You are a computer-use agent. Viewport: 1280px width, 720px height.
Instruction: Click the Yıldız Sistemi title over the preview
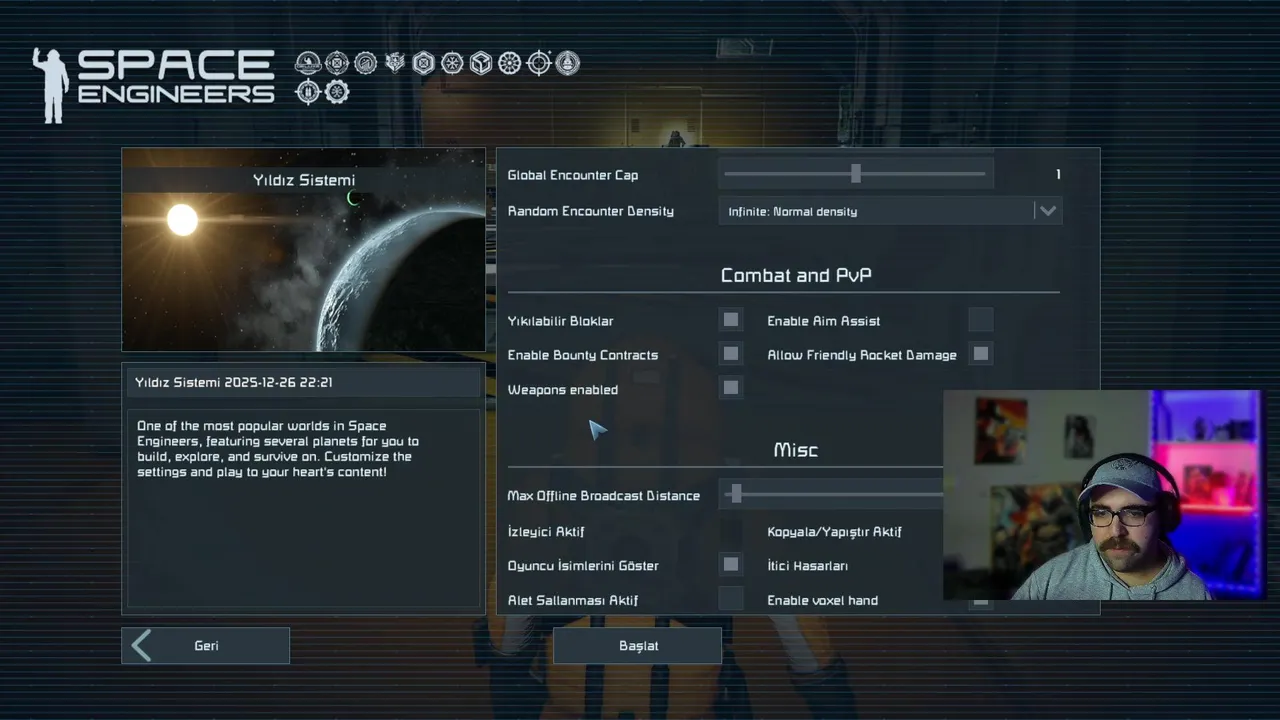pyautogui.click(x=304, y=180)
